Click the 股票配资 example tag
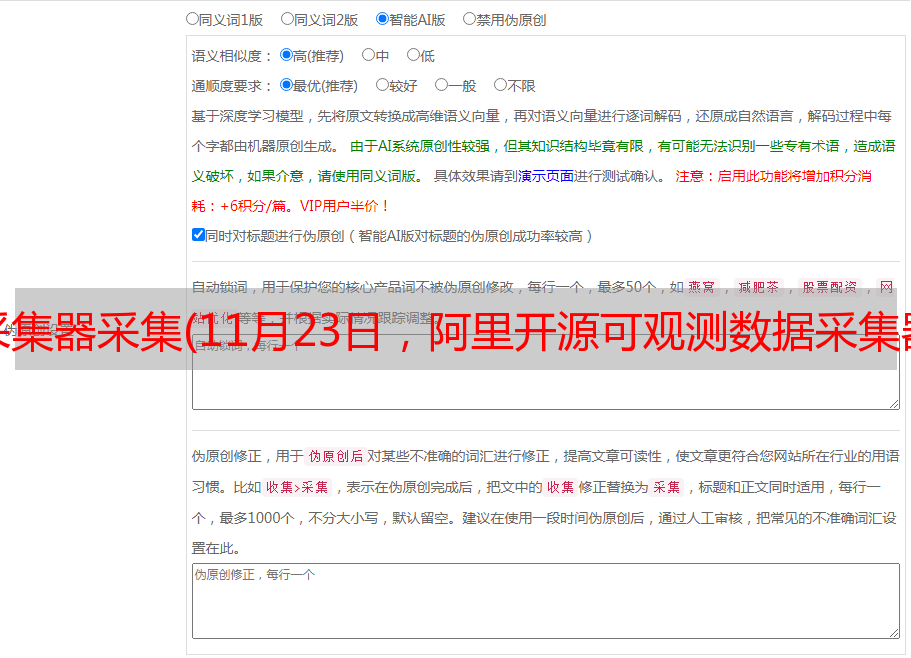The height and width of the screenshot is (658, 911). [x=830, y=287]
